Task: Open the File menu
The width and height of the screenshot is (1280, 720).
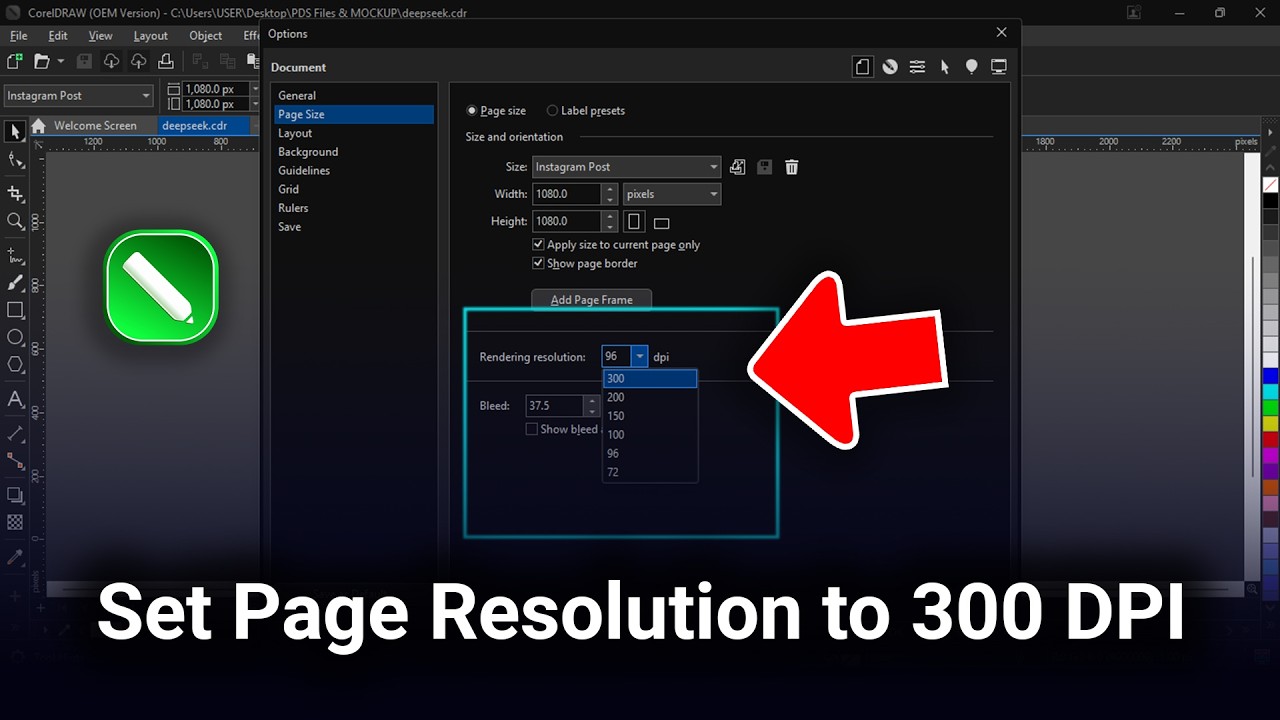Action: pos(18,36)
